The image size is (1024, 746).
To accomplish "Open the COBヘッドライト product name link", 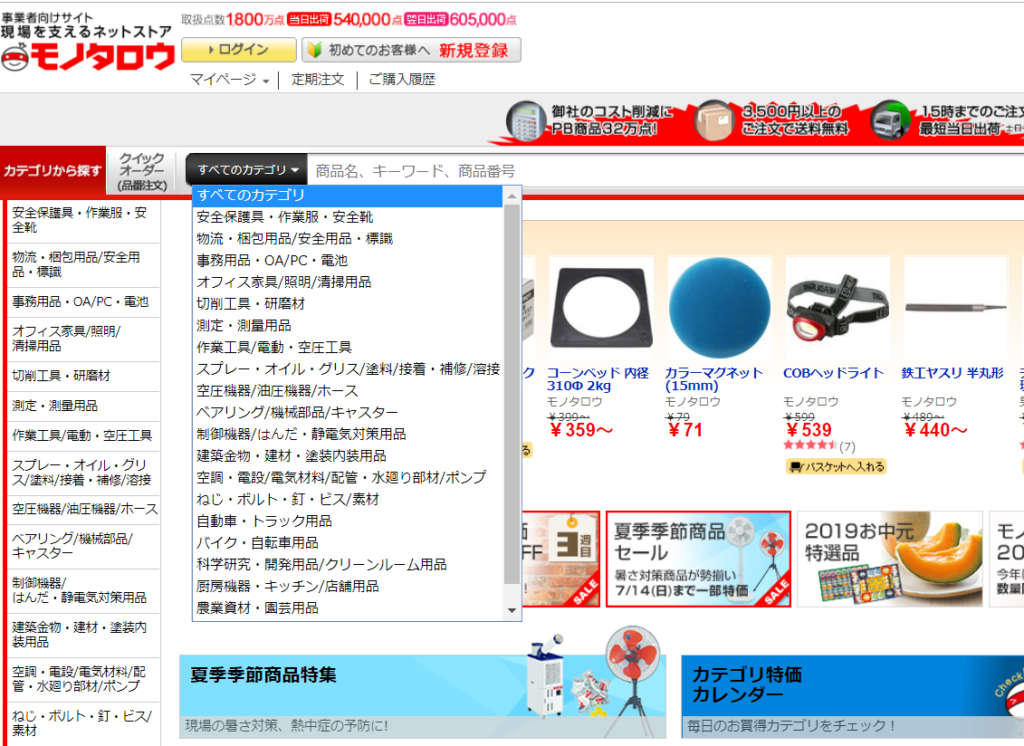I will pyautogui.click(x=833, y=373).
